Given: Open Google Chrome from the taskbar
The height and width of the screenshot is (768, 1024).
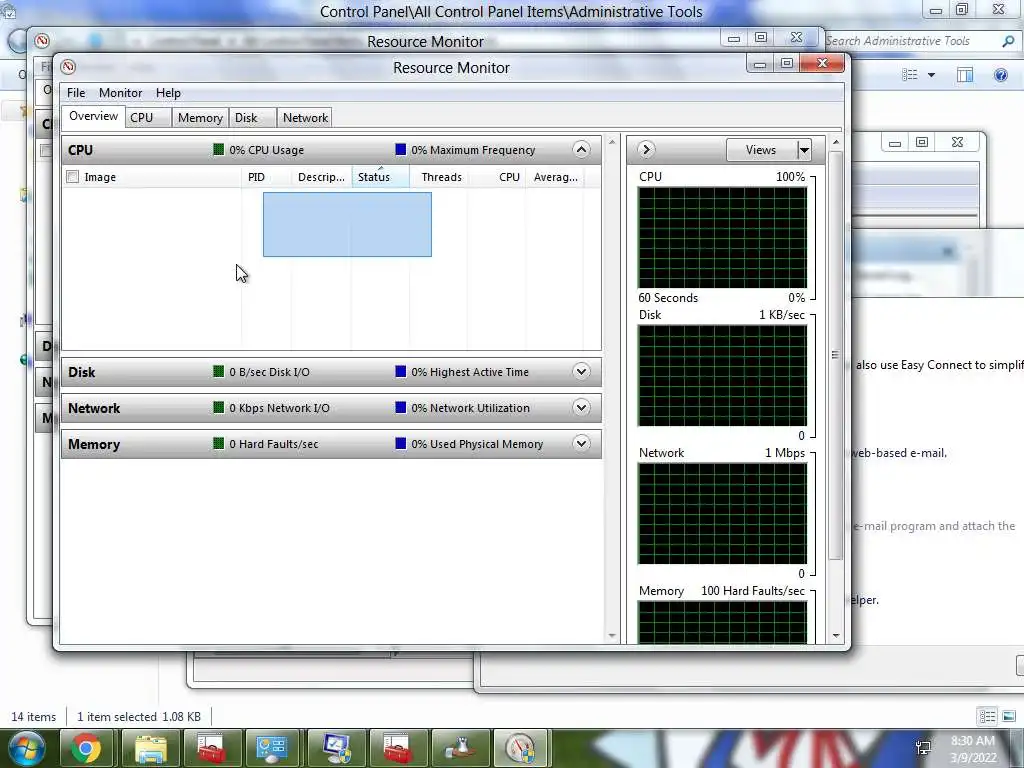Looking at the screenshot, I should [86, 748].
